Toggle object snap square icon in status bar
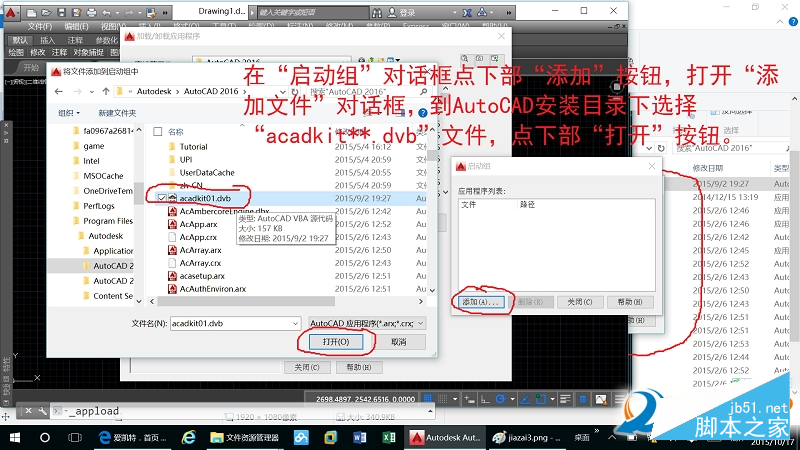The height and width of the screenshot is (450, 800). point(540,399)
